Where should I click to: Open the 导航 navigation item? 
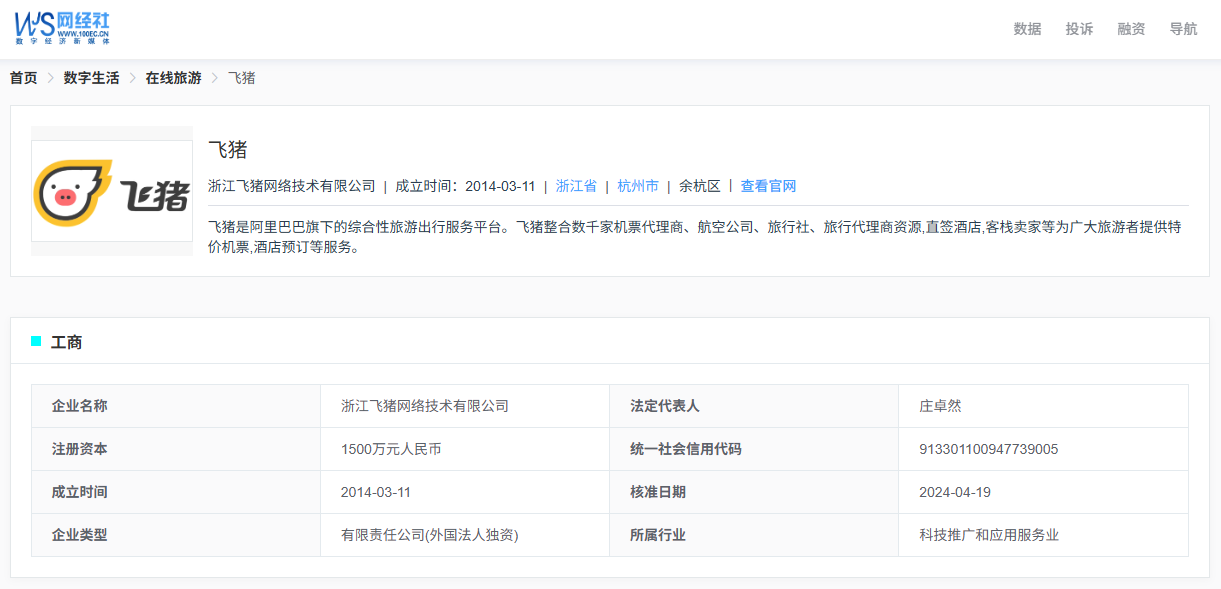coord(1183,29)
